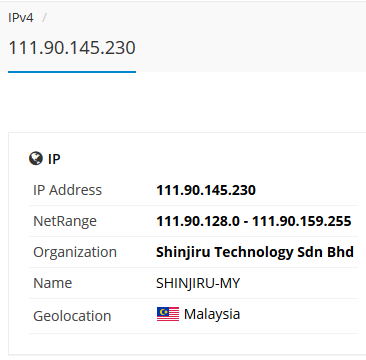Click the NetRange row label
366x360 pixels.
point(65,221)
